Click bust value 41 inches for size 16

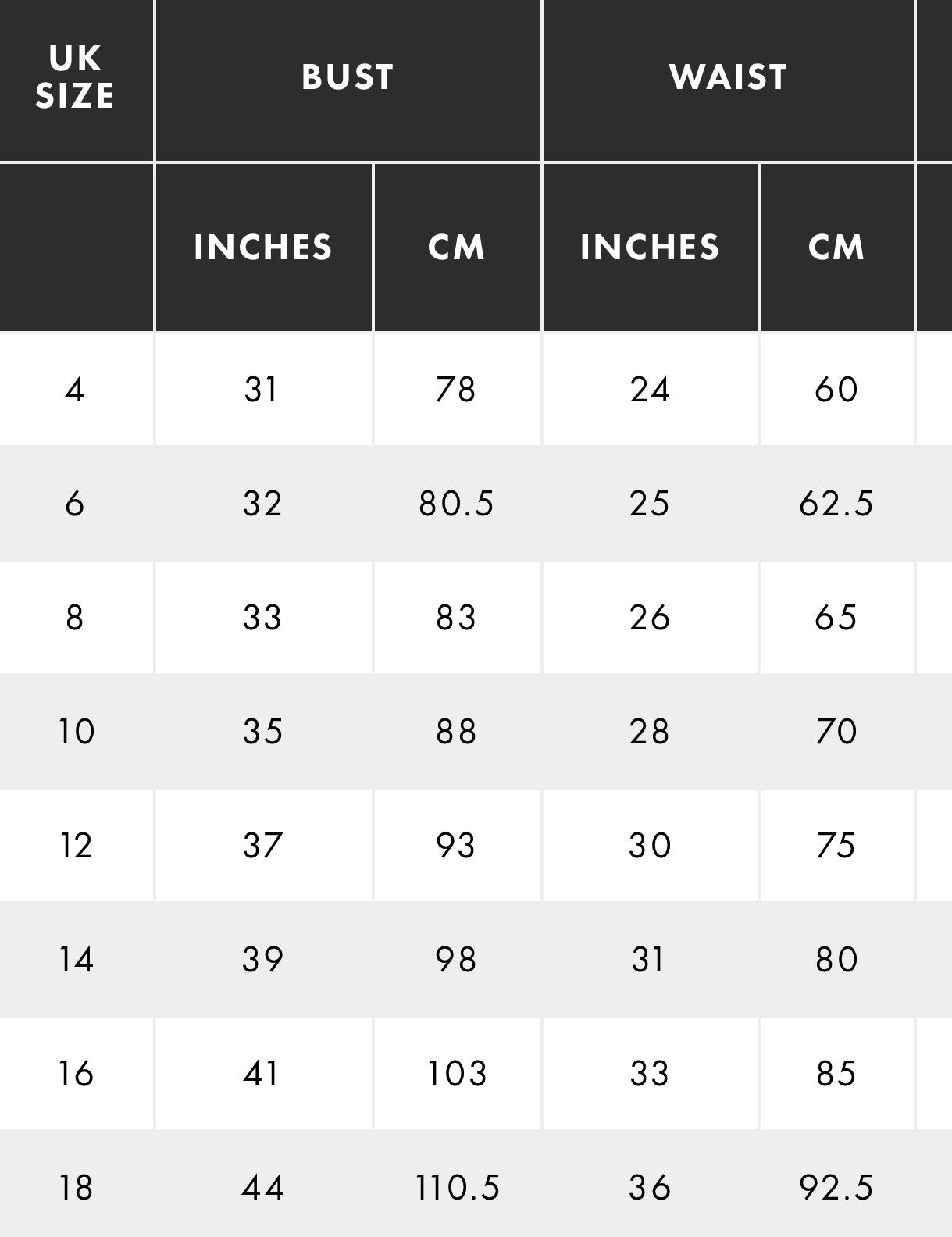(x=262, y=1074)
